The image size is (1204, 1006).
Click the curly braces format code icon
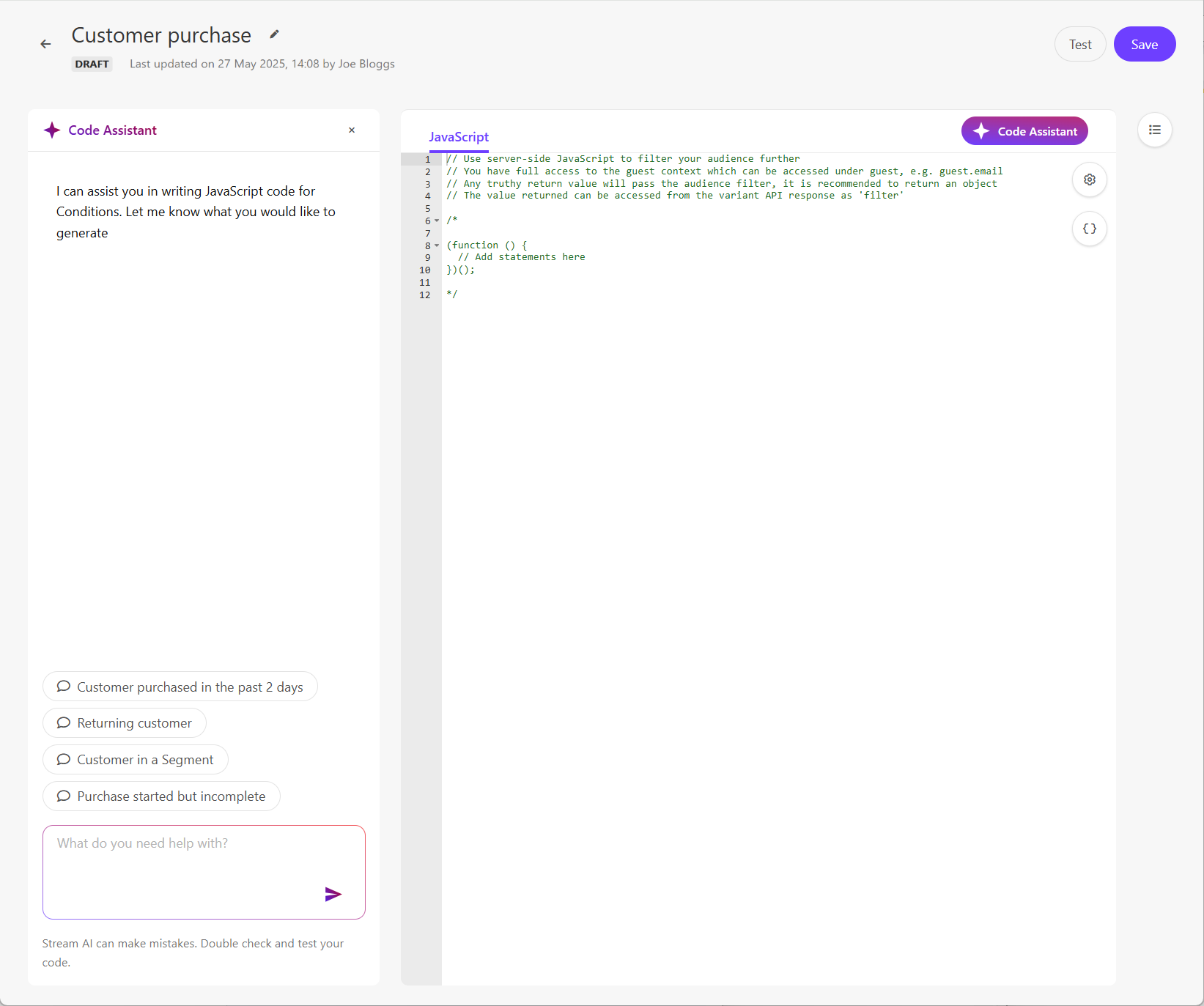coord(1090,229)
